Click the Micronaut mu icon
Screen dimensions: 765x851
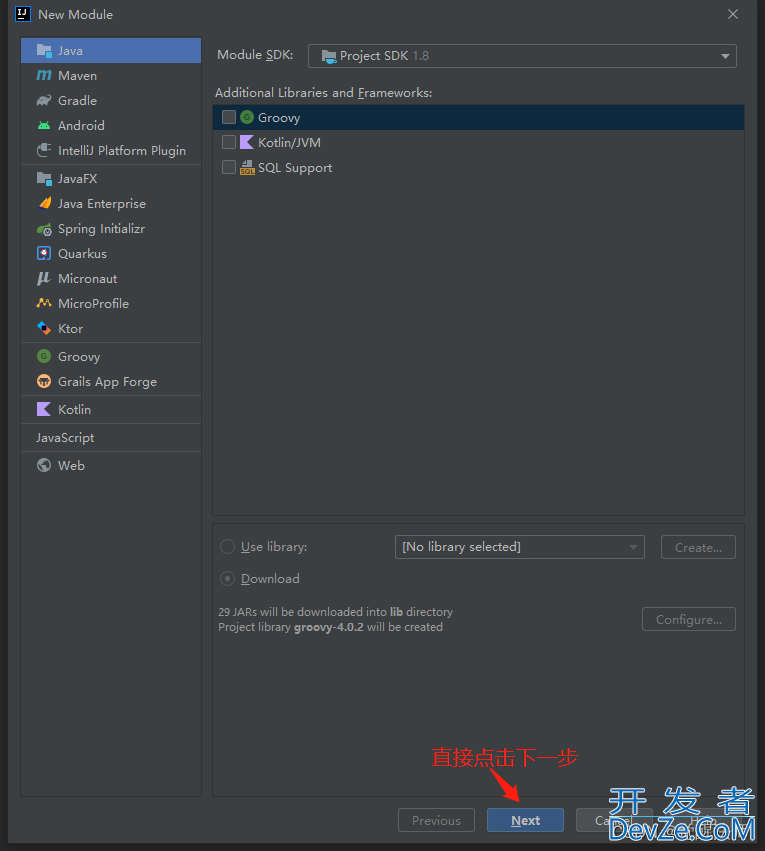44,278
